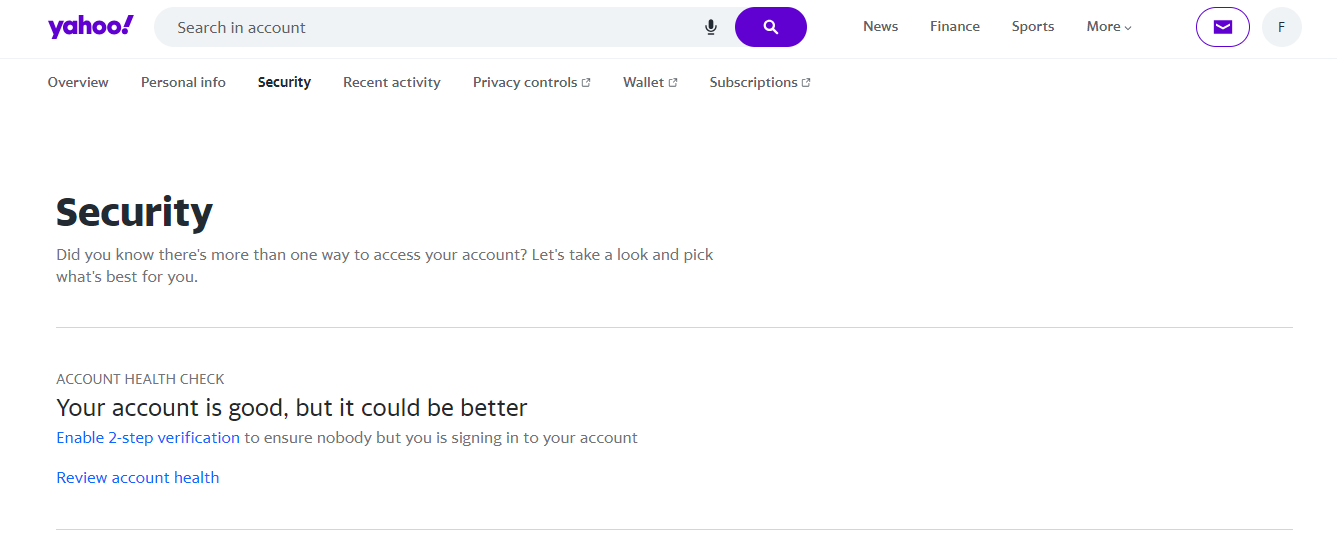This screenshot has width=1337, height=543.
Task: Click 'Your account is good' heading
Action: [292, 408]
